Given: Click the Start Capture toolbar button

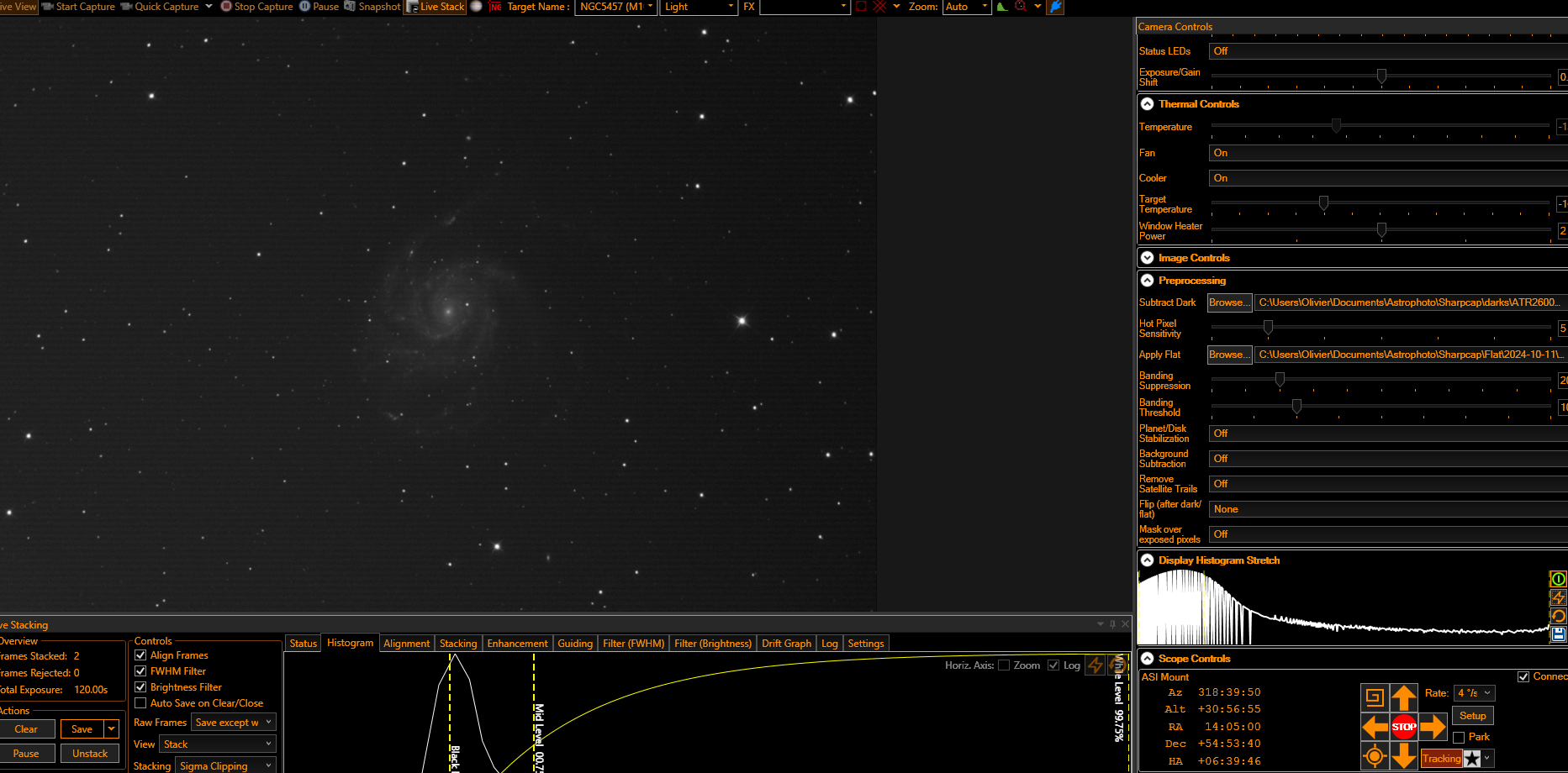Looking at the screenshot, I should tap(78, 7).
